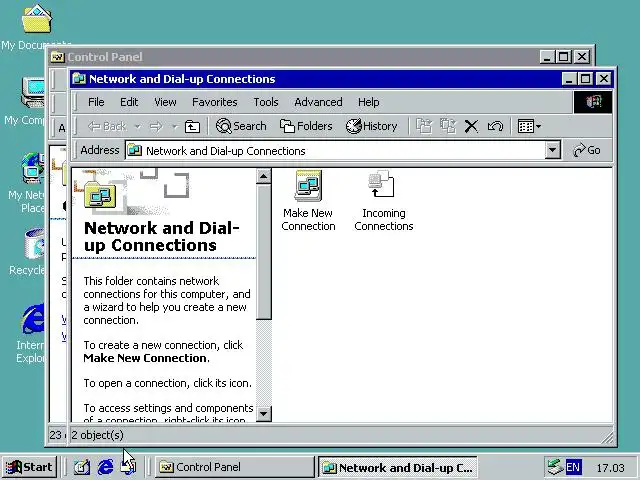The image size is (640, 480).
Task: Click the Undo toolbar icon
Action: (495, 127)
